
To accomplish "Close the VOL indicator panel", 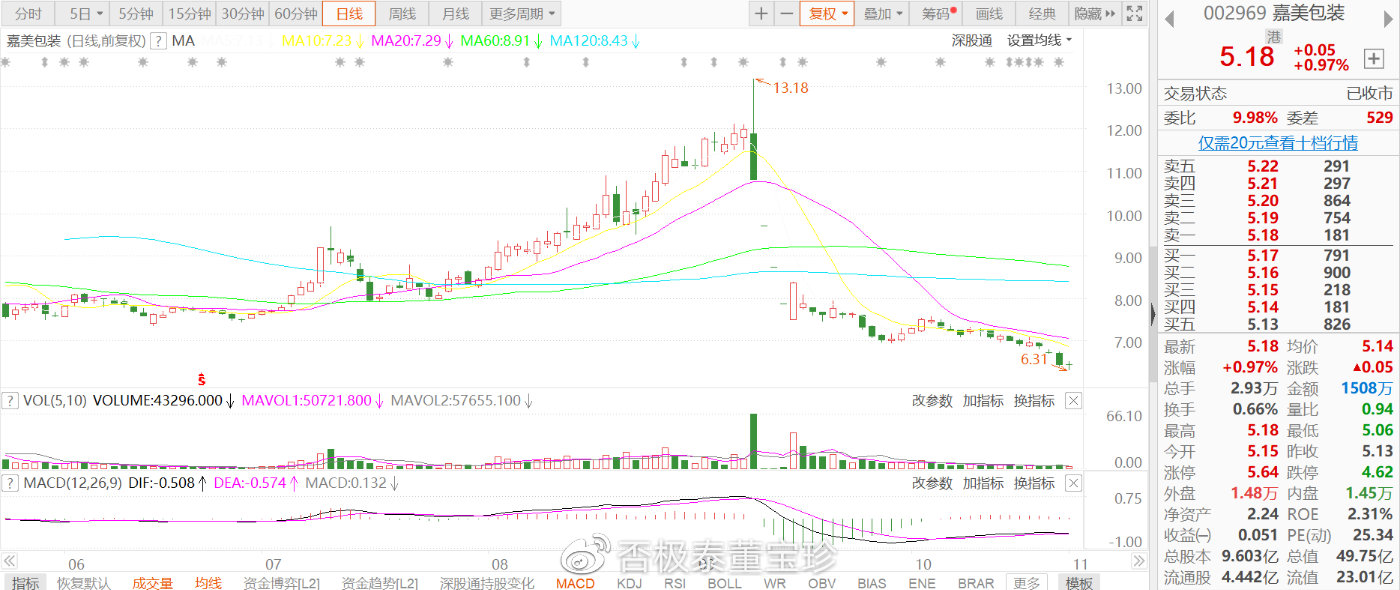I will pos(1072,401).
